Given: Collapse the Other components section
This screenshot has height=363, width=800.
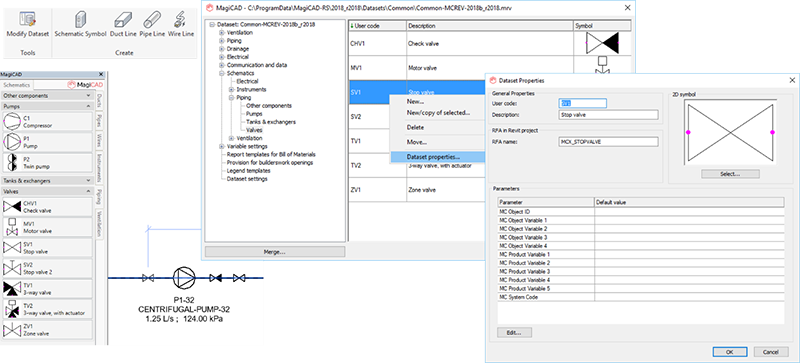Looking at the screenshot, I should [89, 96].
